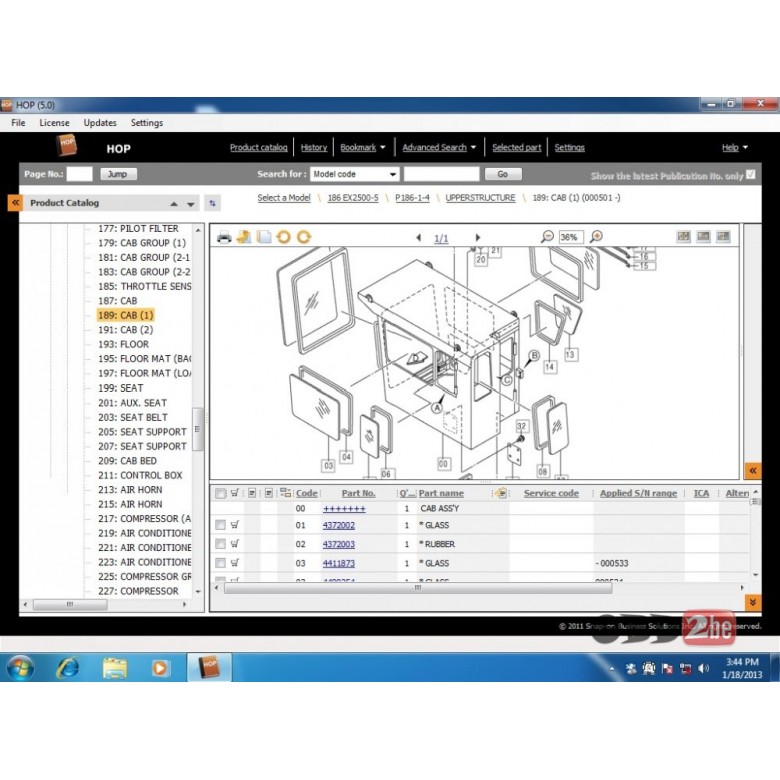Open Internet Explorer from the taskbar

tap(68, 668)
